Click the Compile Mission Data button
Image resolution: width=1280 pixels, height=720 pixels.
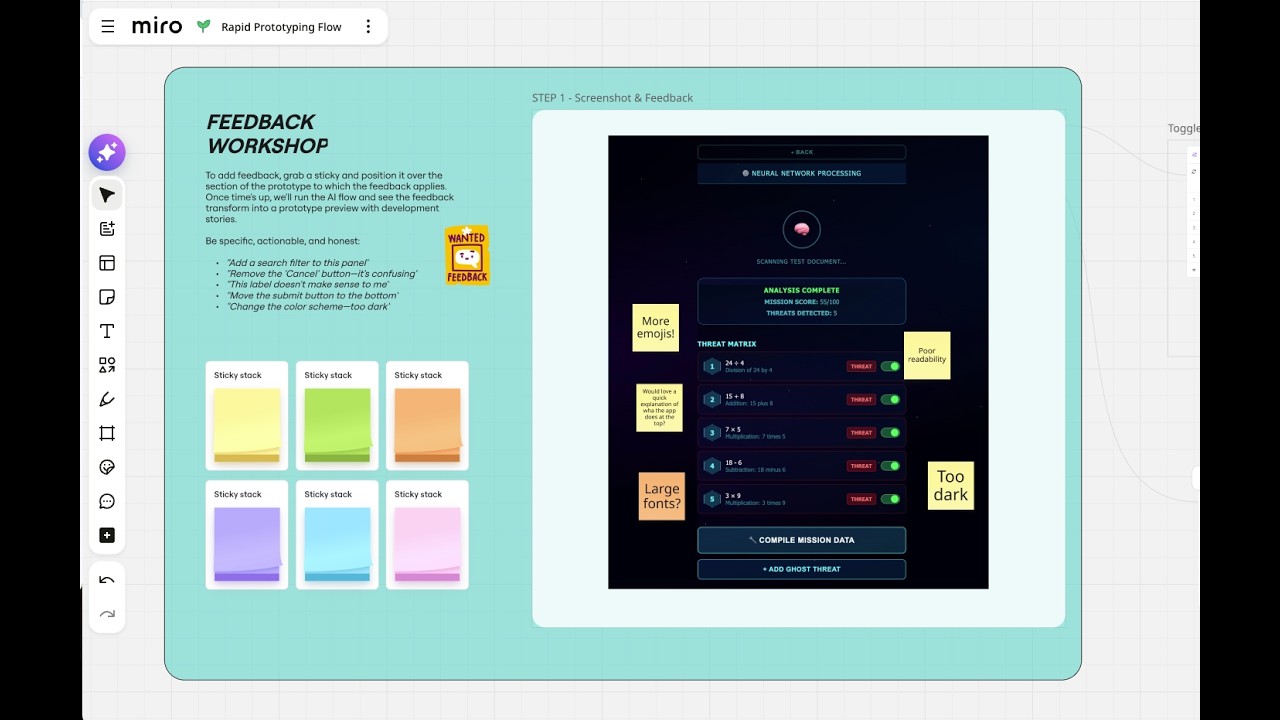click(802, 540)
